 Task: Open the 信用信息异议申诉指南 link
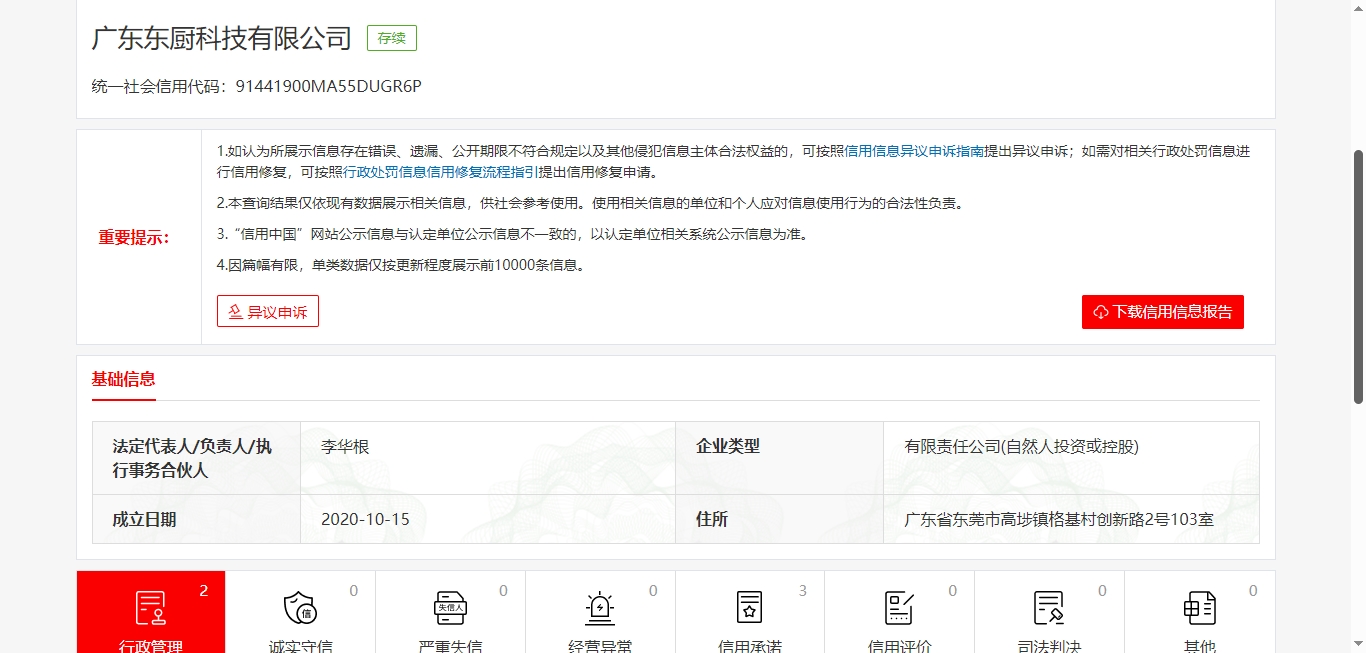click(914, 152)
